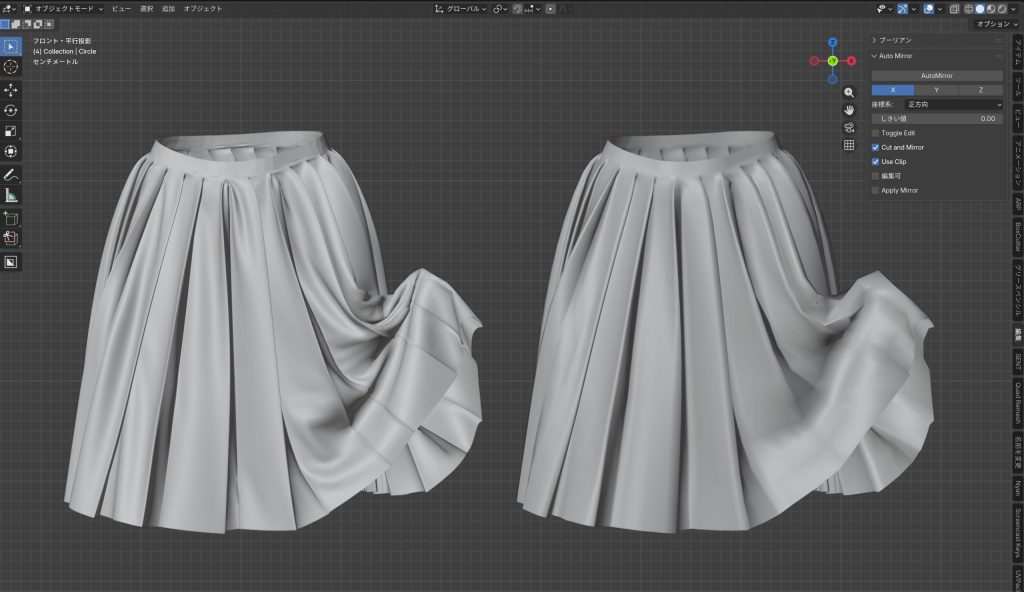This screenshot has height=592, width=1024.
Task: Uncheck the Cut and Mirror option
Action: (x=876, y=147)
